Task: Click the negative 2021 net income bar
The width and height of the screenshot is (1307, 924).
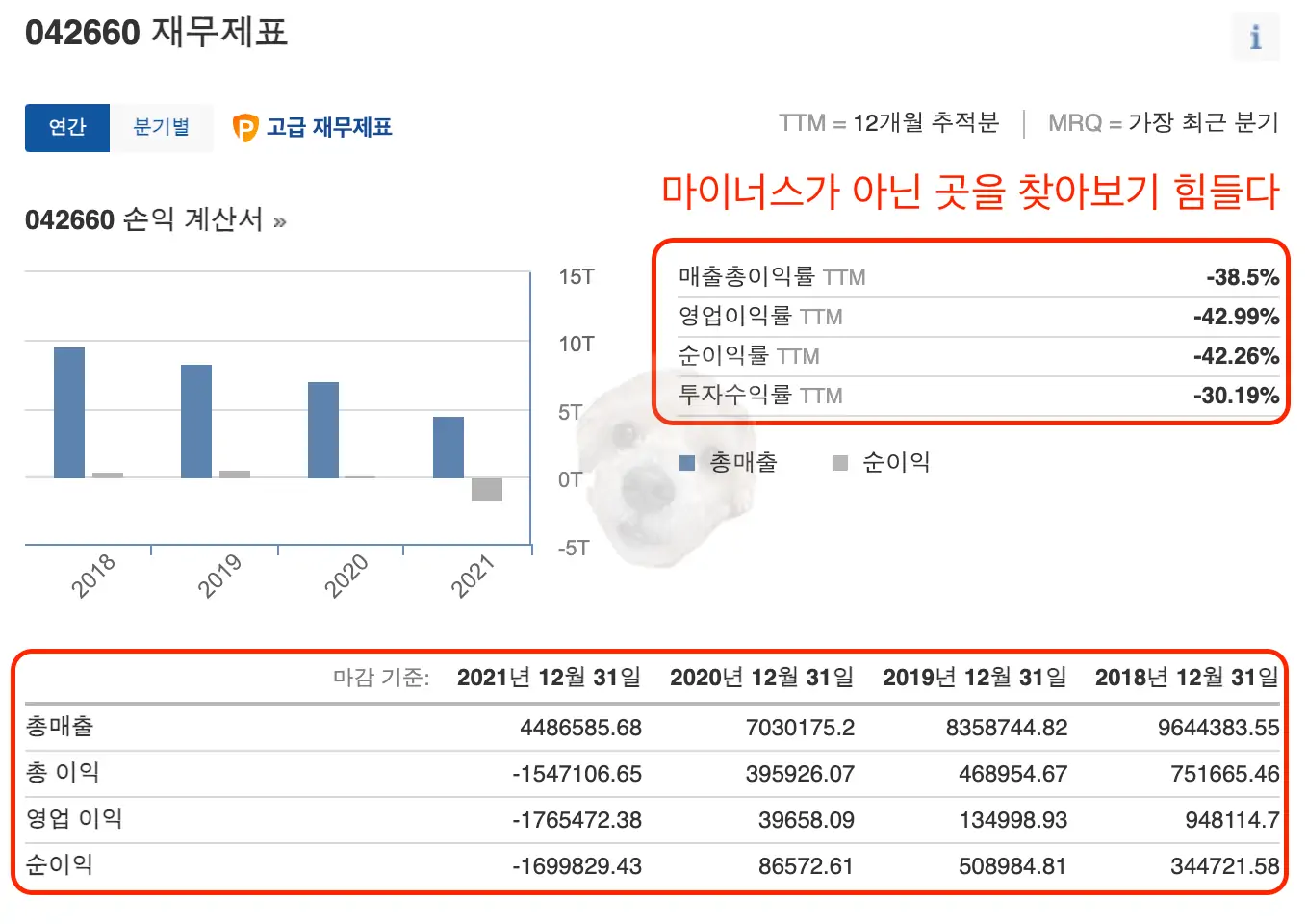Action: [486, 491]
